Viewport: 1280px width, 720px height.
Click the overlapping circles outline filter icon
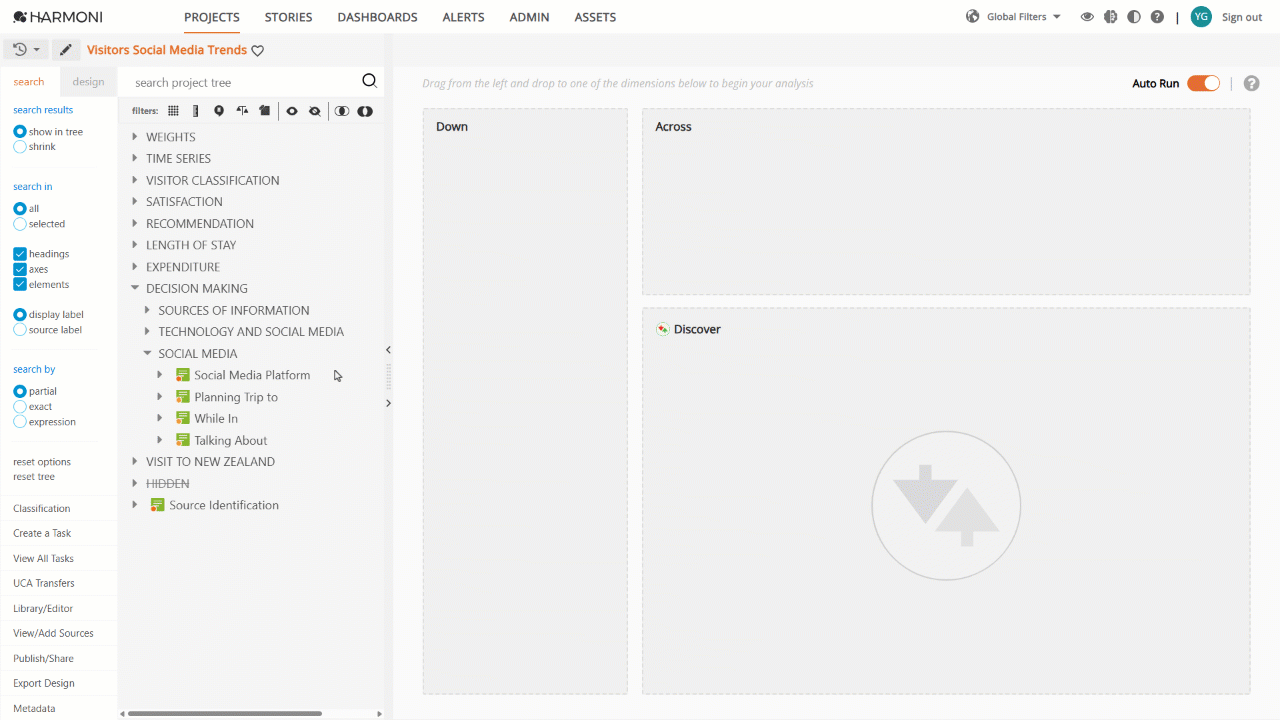[x=342, y=111]
